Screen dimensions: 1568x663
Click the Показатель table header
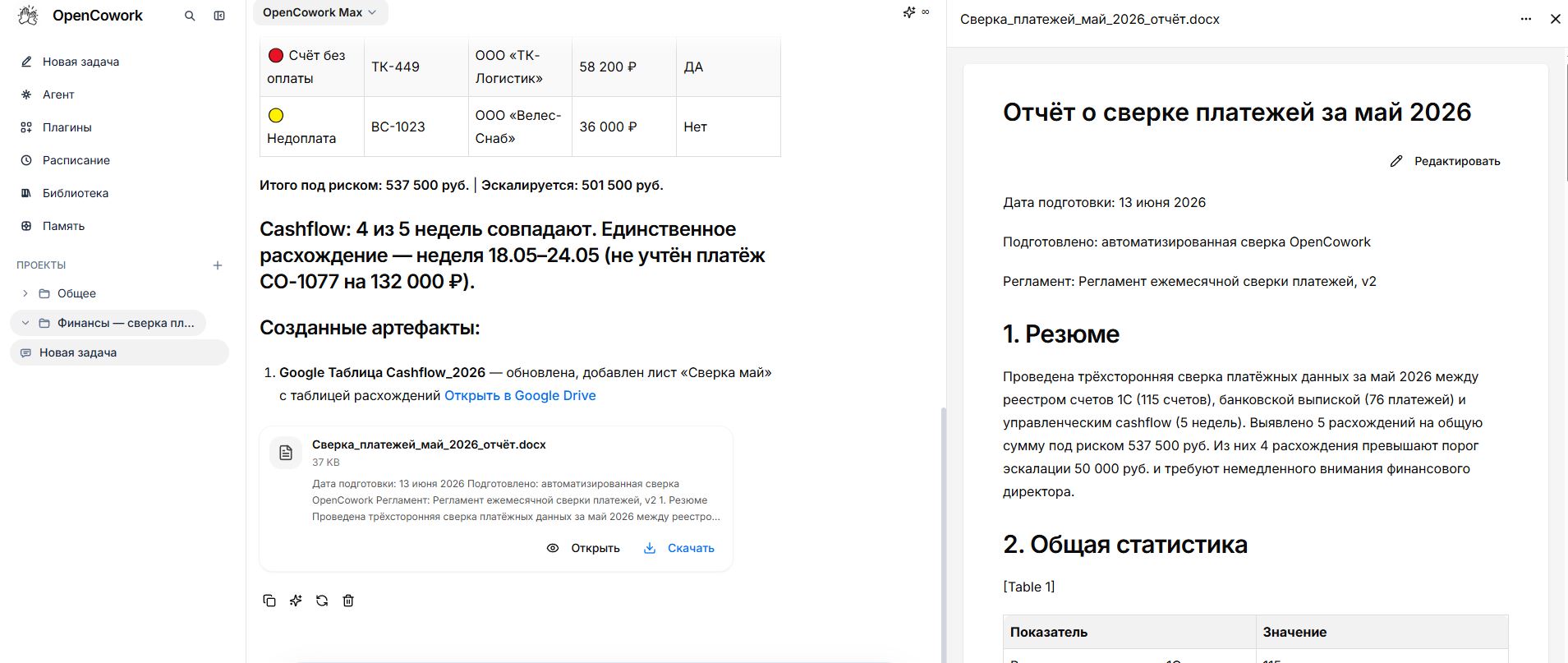point(1129,632)
